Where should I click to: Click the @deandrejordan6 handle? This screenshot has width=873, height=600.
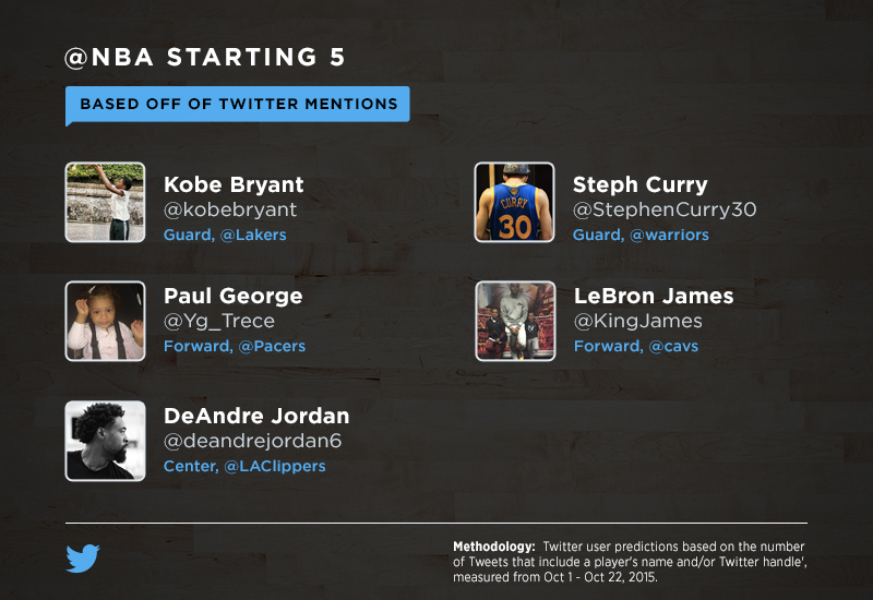click(253, 441)
